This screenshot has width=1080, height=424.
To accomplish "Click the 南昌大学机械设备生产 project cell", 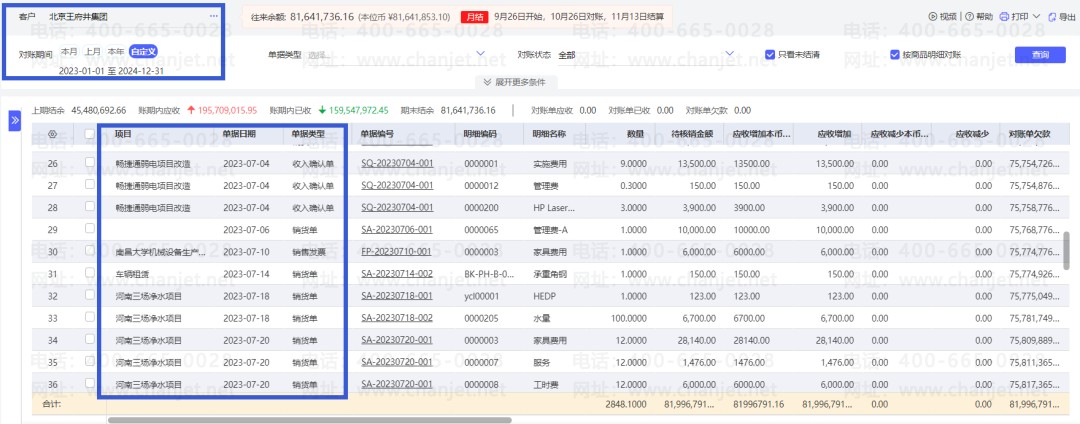I will [160, 252].
